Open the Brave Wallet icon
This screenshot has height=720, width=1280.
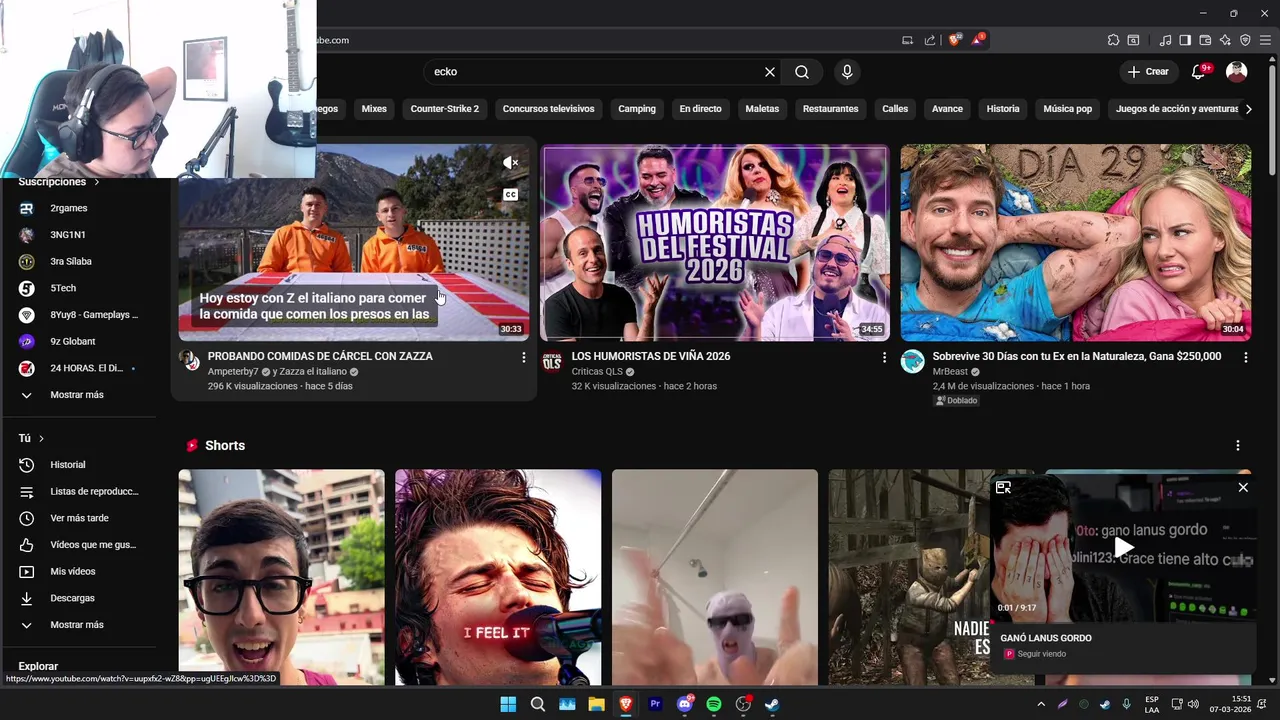pyautogui.click(x=1205, y=40)
